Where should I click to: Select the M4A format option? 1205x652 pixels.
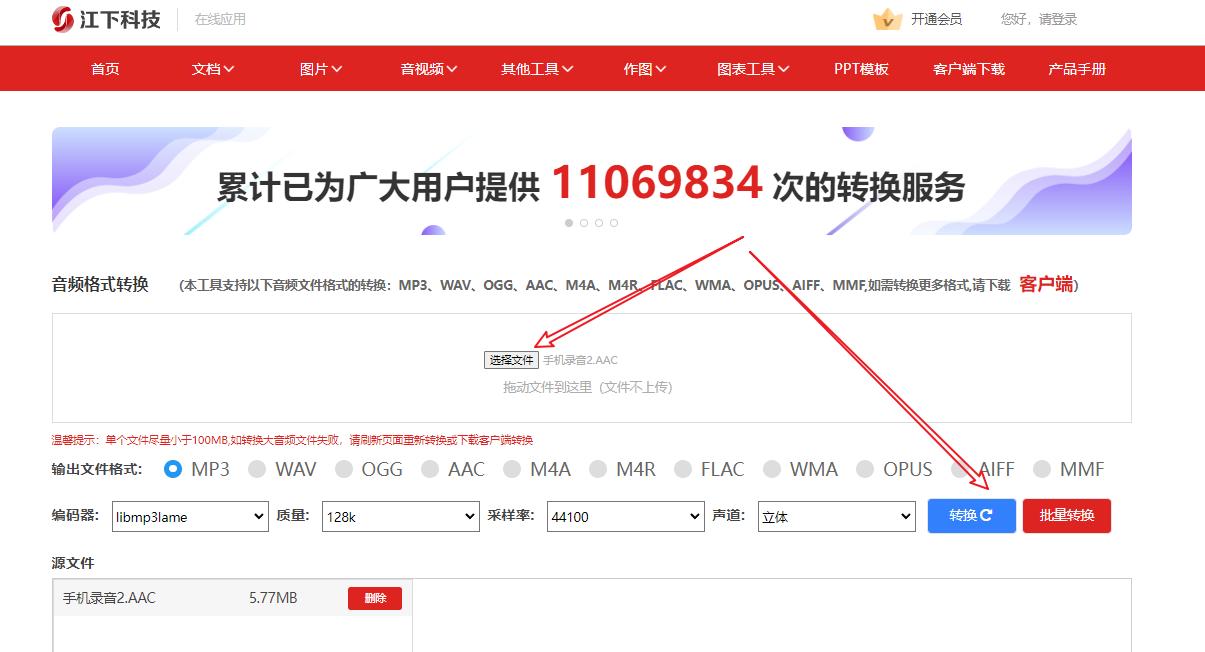512,469
